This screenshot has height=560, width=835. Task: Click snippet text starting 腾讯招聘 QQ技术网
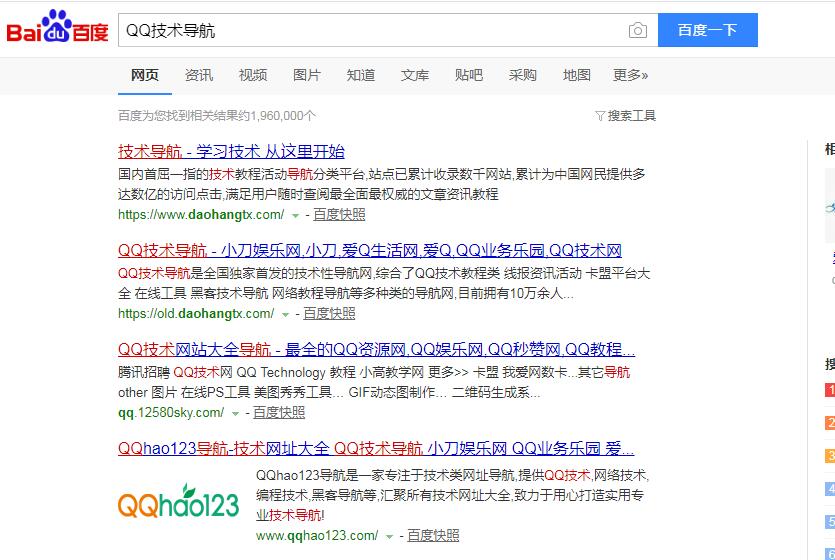(374, 382)
